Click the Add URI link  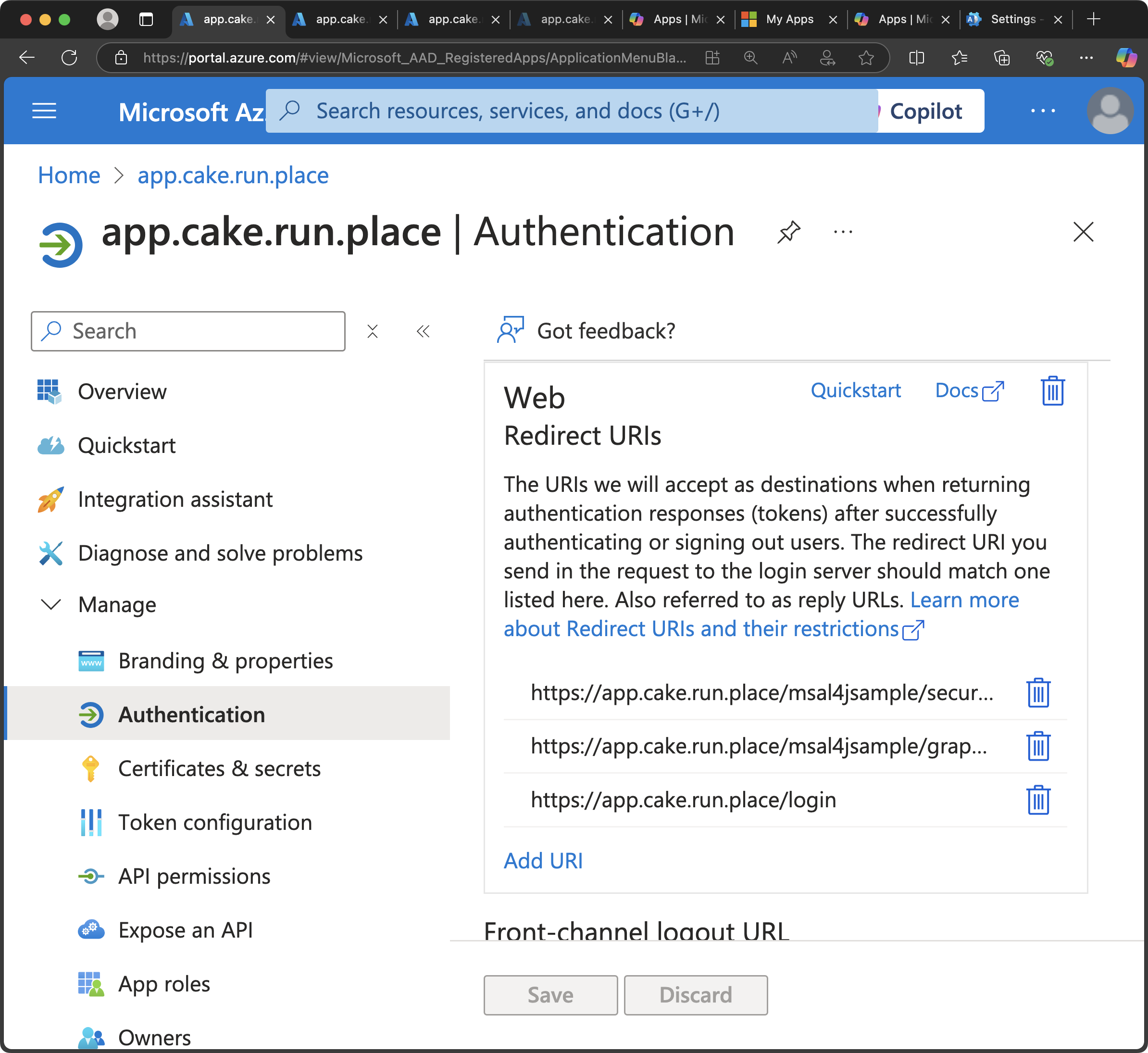point(543,860)
